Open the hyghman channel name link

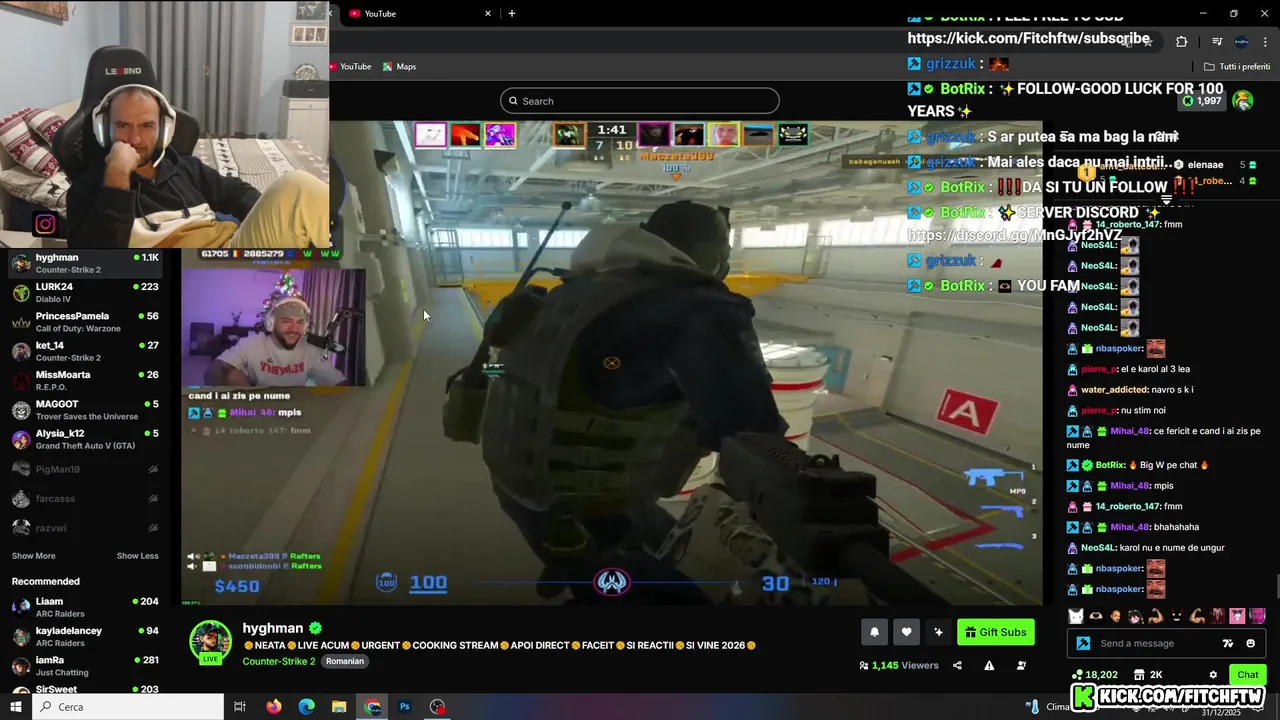(272, 628)
